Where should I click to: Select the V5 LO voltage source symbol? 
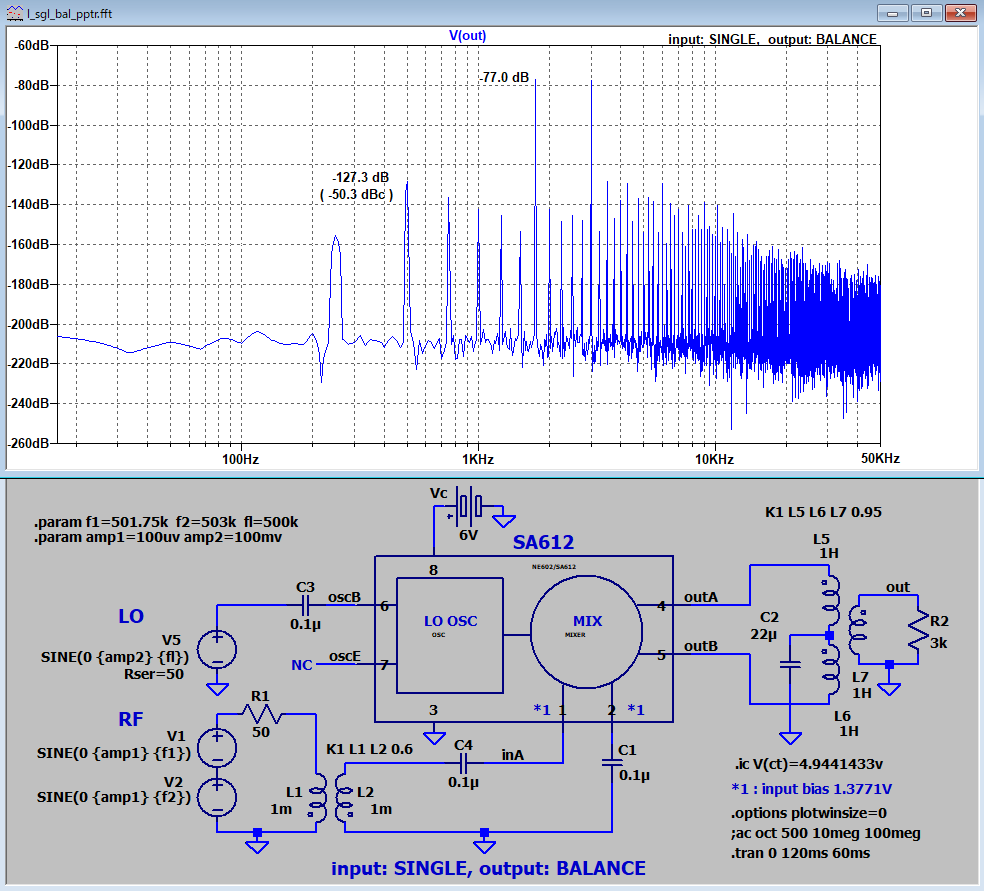(x=217, y=649)
